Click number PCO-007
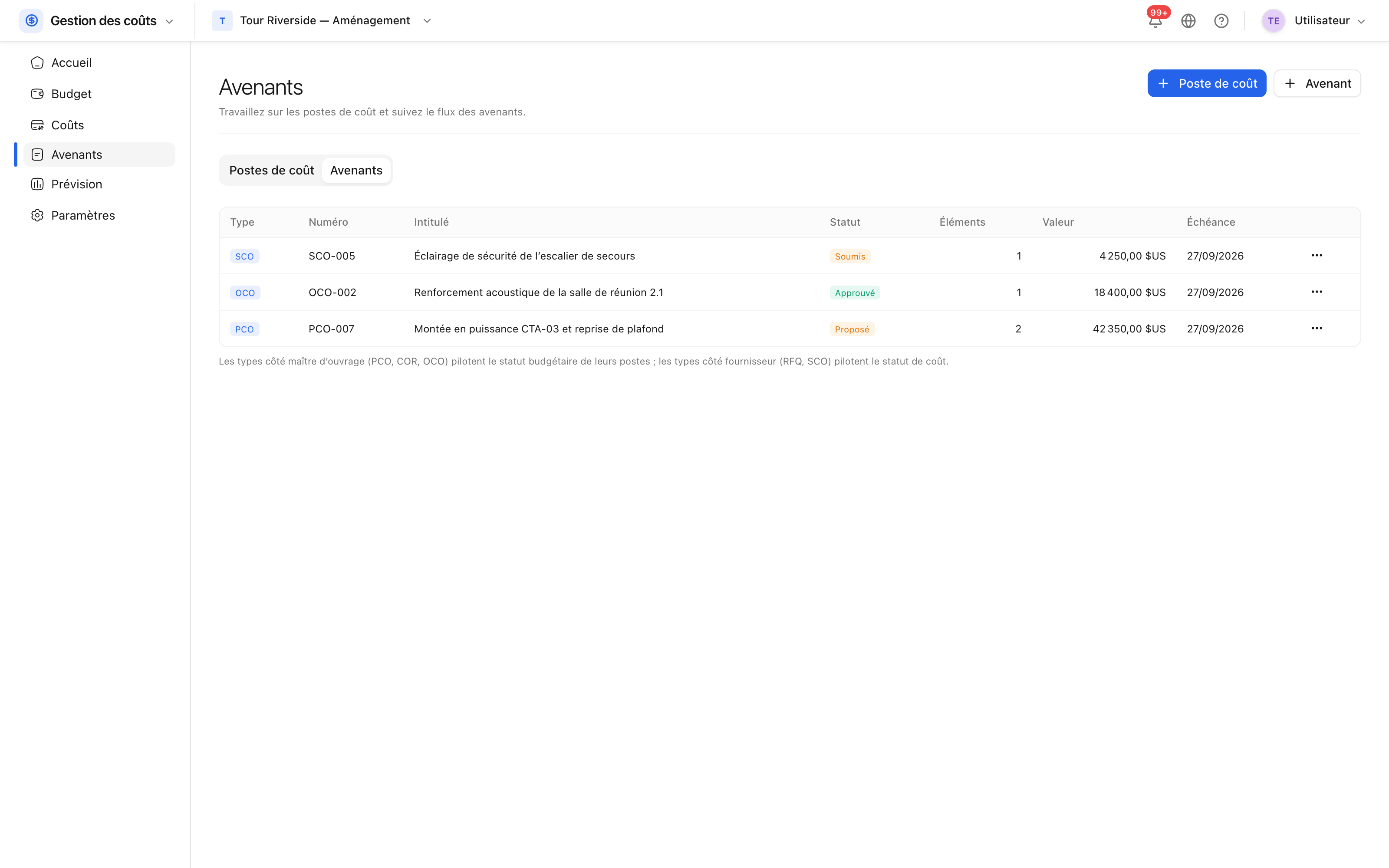 pos(331,329)
